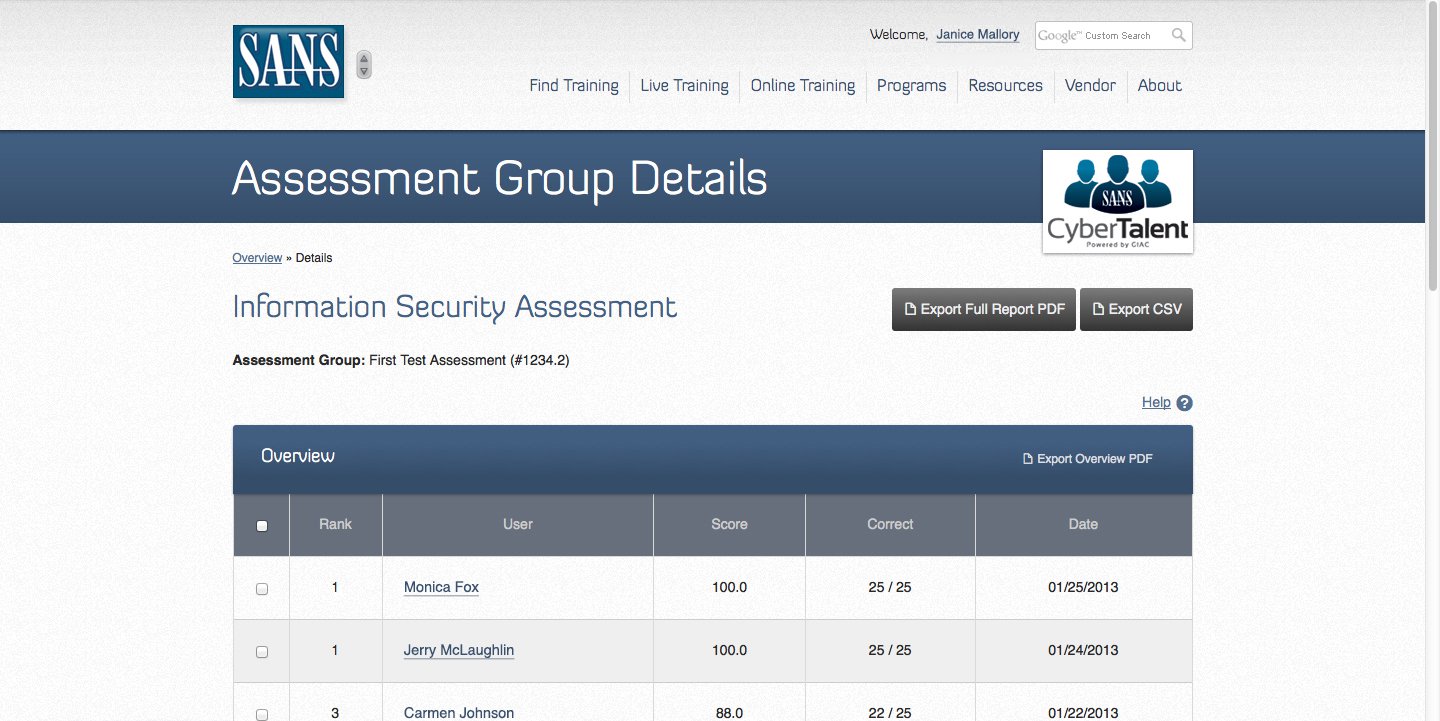
Task: Click the help question mark icon
Action: (1185, 403)
